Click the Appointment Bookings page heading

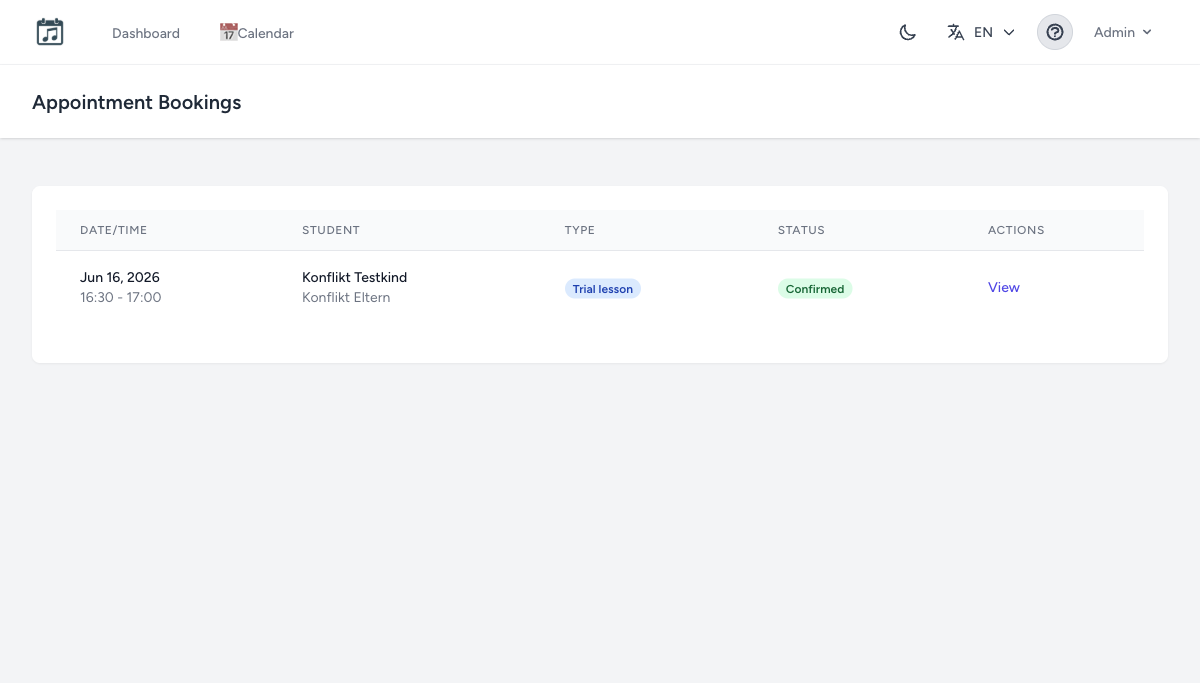point(137,102)
